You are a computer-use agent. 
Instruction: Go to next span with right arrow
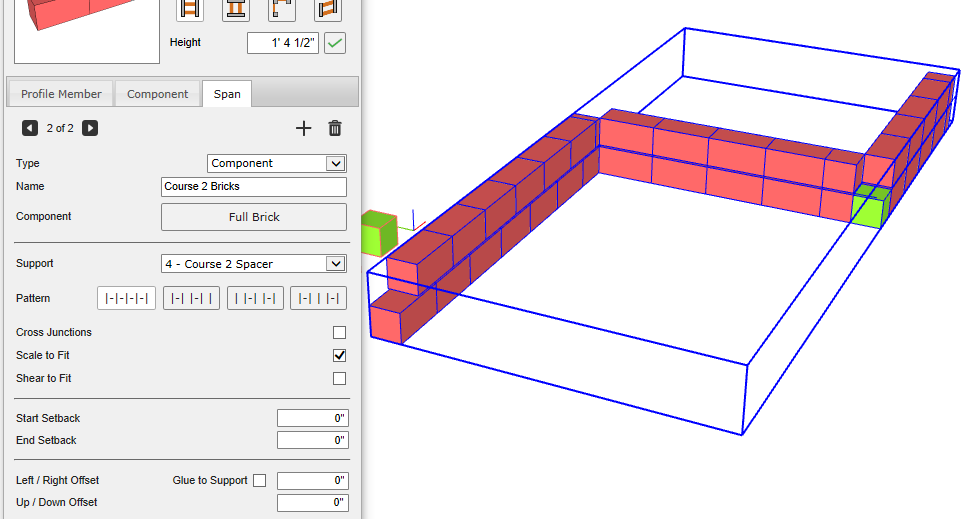coord(90,128)
